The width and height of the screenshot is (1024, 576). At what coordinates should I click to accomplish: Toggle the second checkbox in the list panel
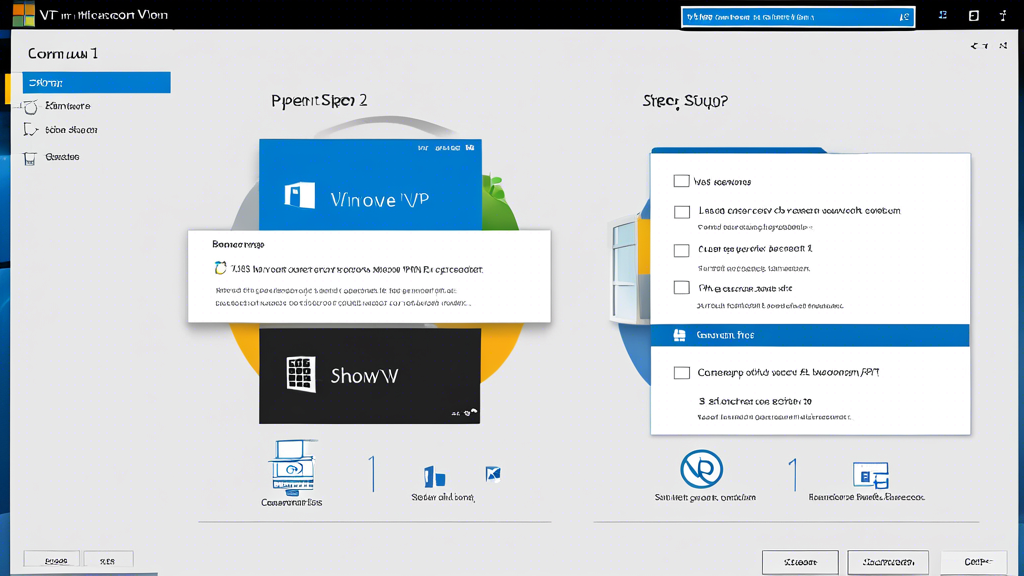(681, 212)
